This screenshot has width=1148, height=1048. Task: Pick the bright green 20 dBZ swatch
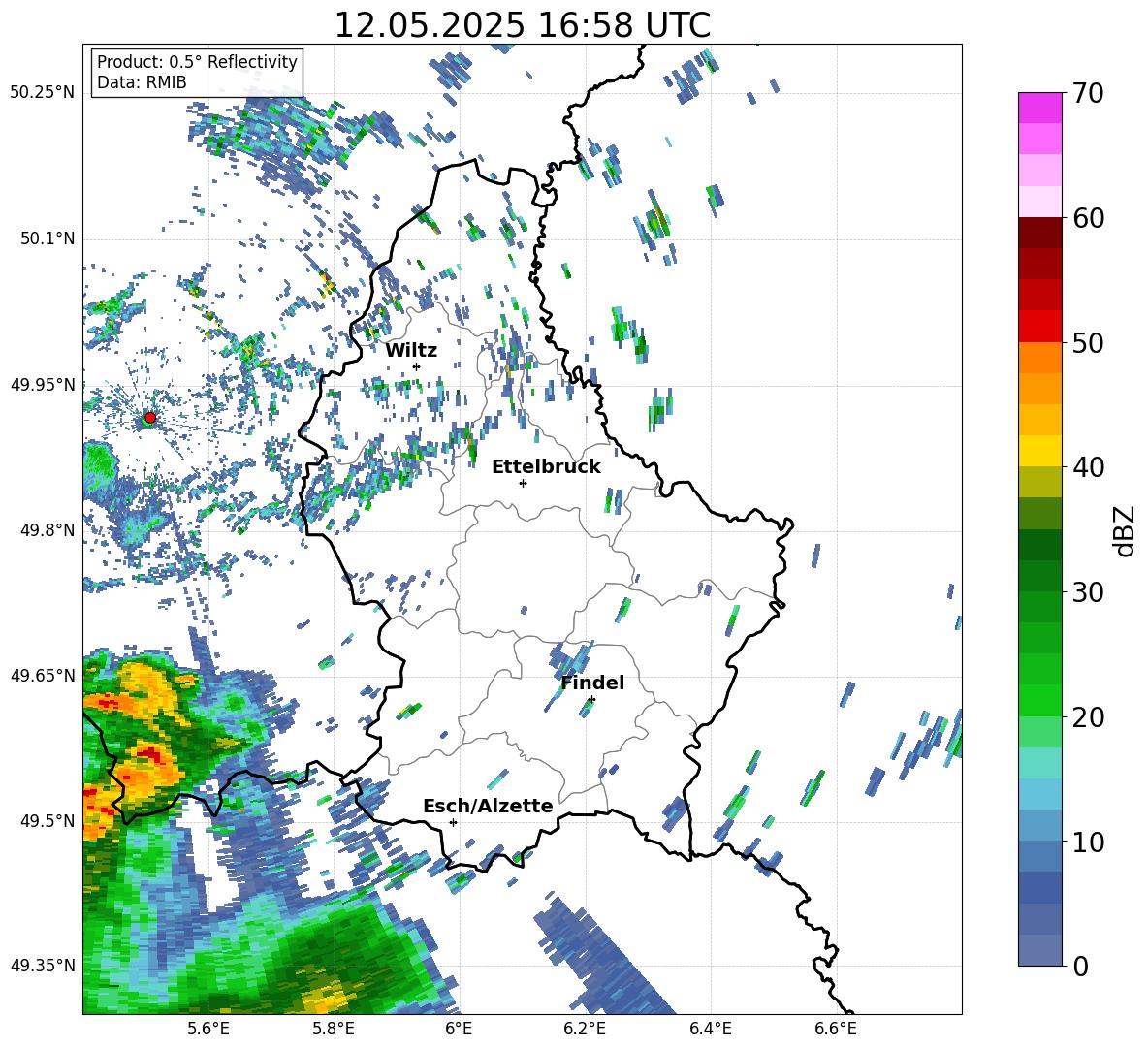(1039, 700)
